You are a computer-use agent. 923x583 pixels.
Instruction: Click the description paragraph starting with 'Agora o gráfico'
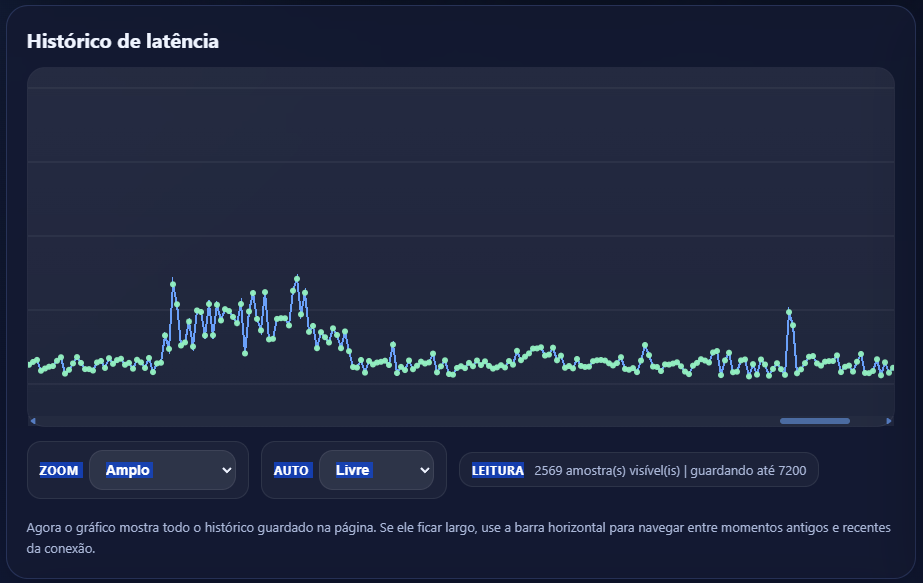[460, 537]
